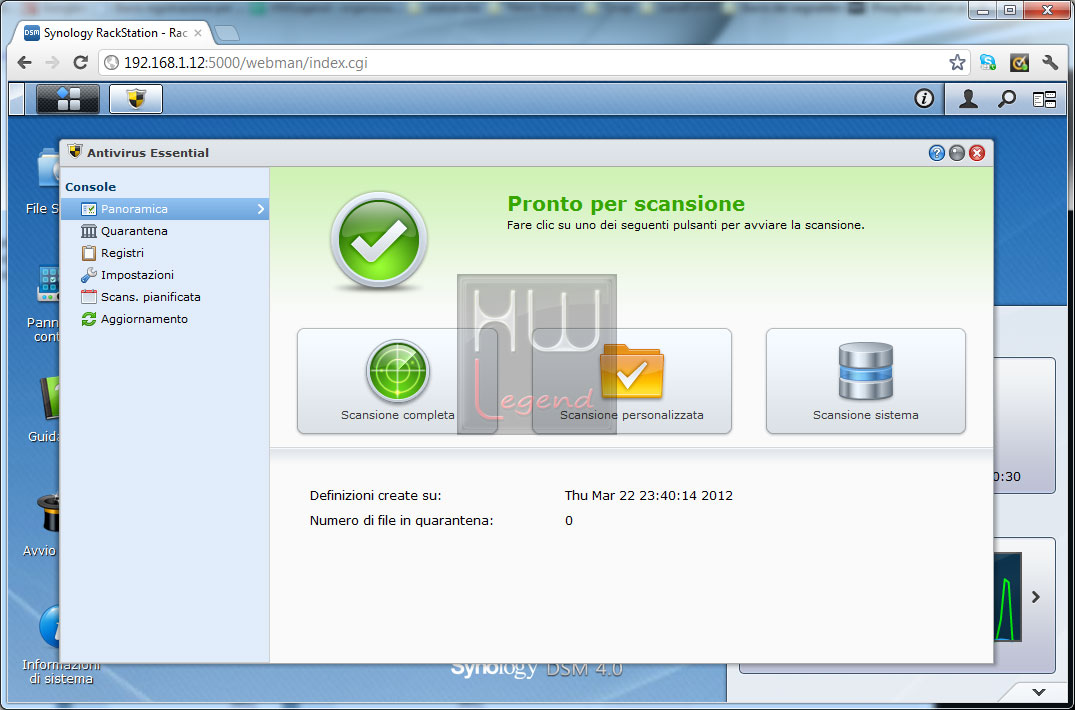Switch to the Synology RackStation tab
The height and width of the screenshot is (710, 1075).
pos(115,33)
